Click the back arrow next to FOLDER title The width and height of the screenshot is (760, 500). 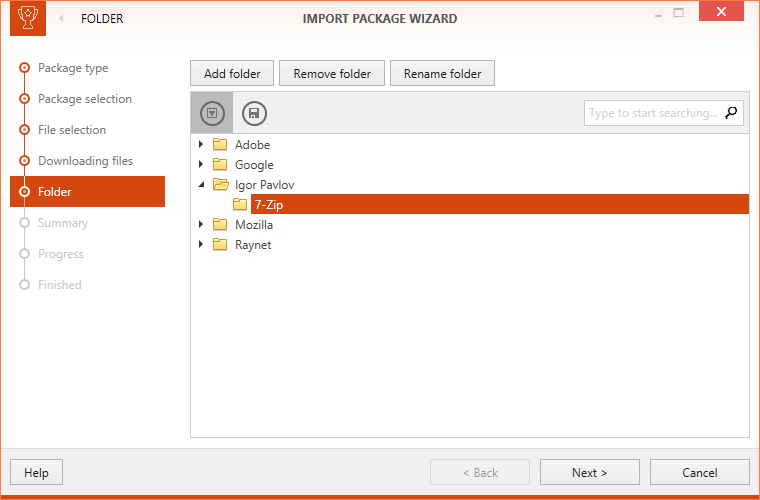coord(61,18)
